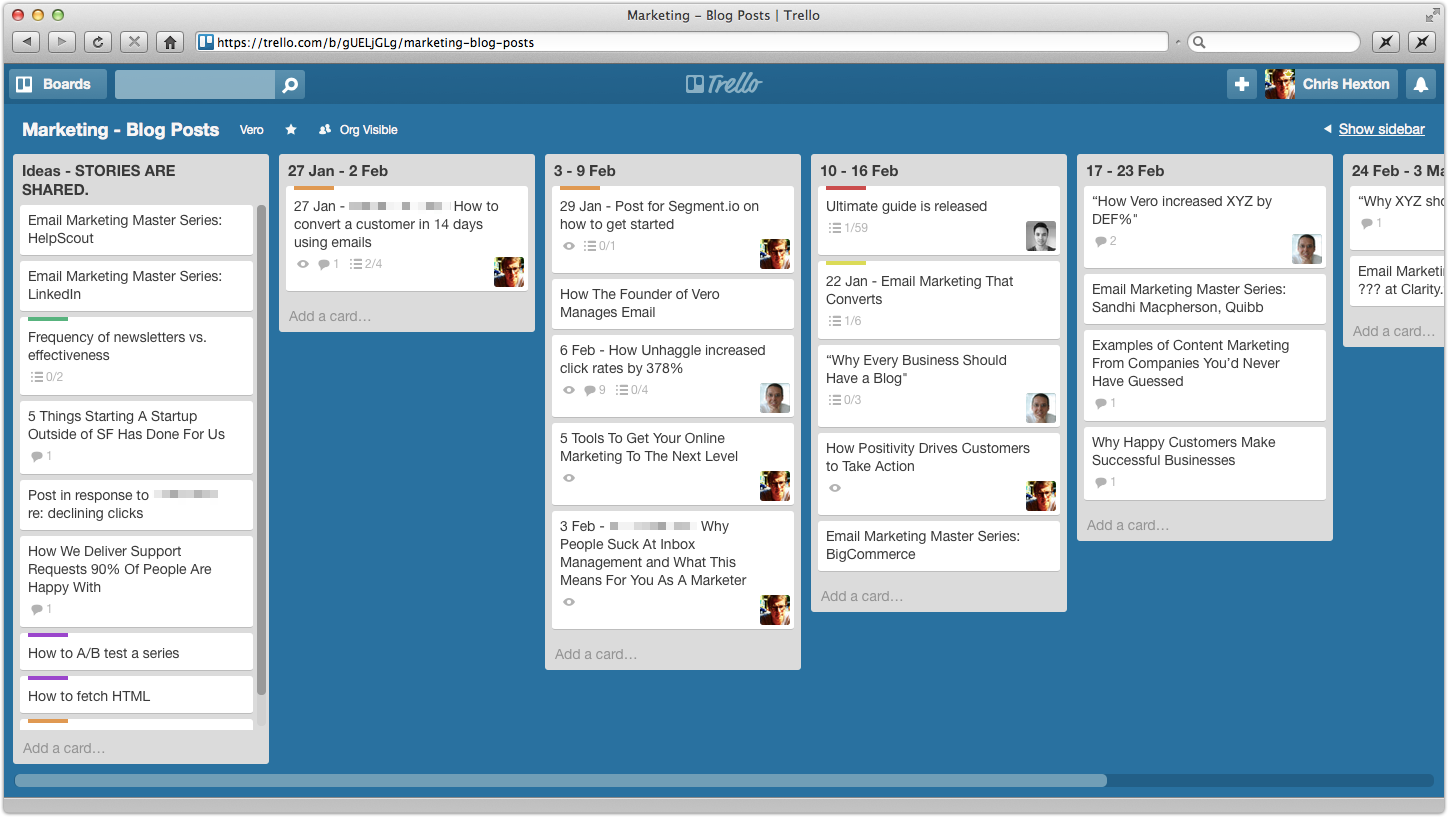Open the notifications bell
The width and height of the screenshot is (1448, 817).
(x=1420, y=85)
